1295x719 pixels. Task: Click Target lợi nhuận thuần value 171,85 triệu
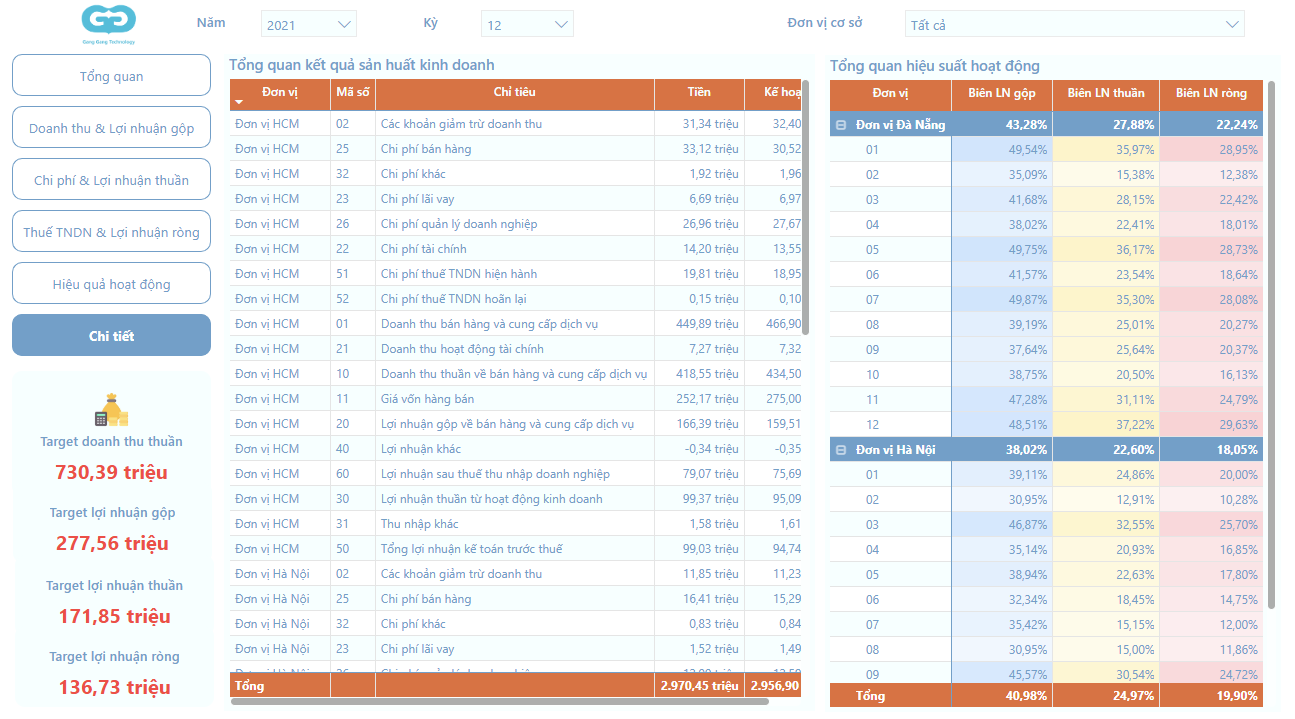[x=114, y=616]
